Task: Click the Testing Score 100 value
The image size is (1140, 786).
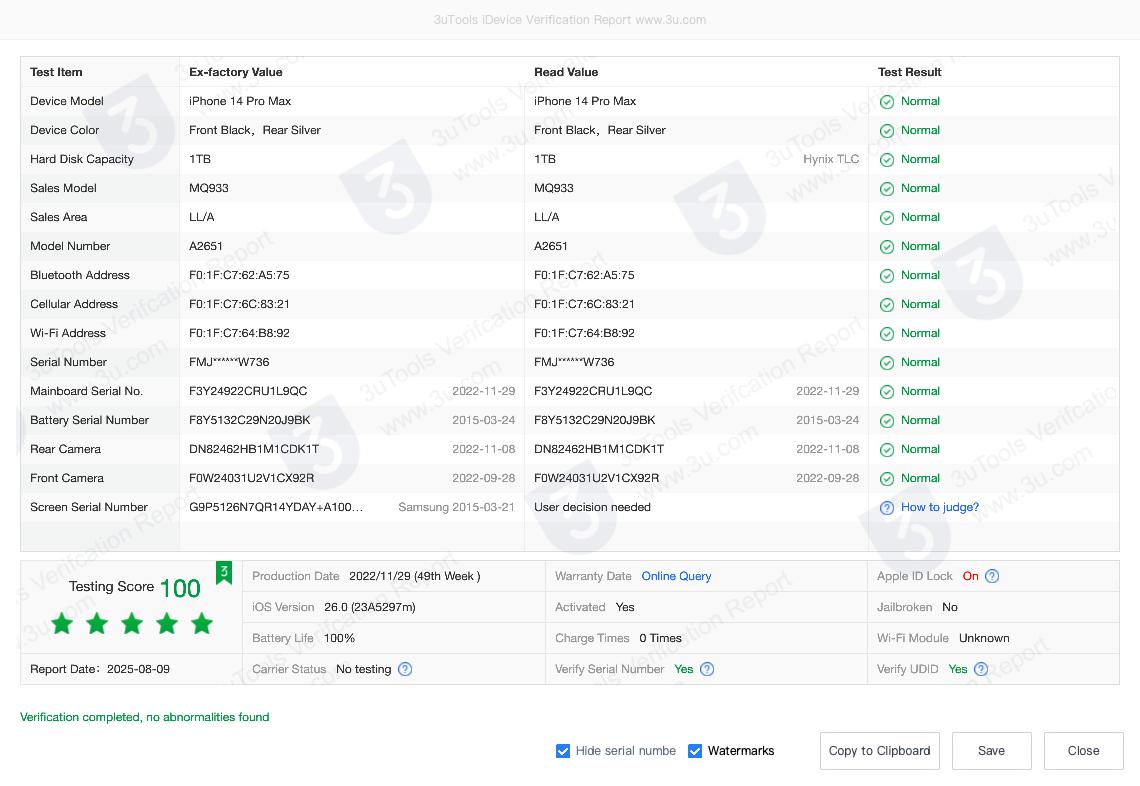Action: click(180, 588)
